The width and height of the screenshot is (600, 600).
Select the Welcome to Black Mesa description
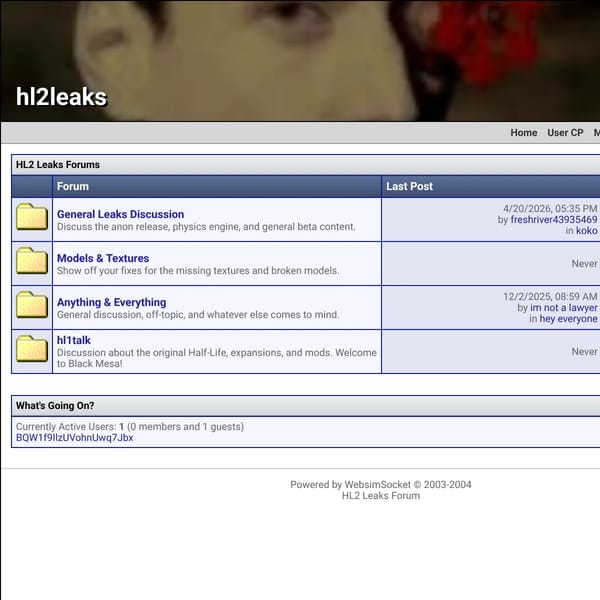click(x=217, y=358)
